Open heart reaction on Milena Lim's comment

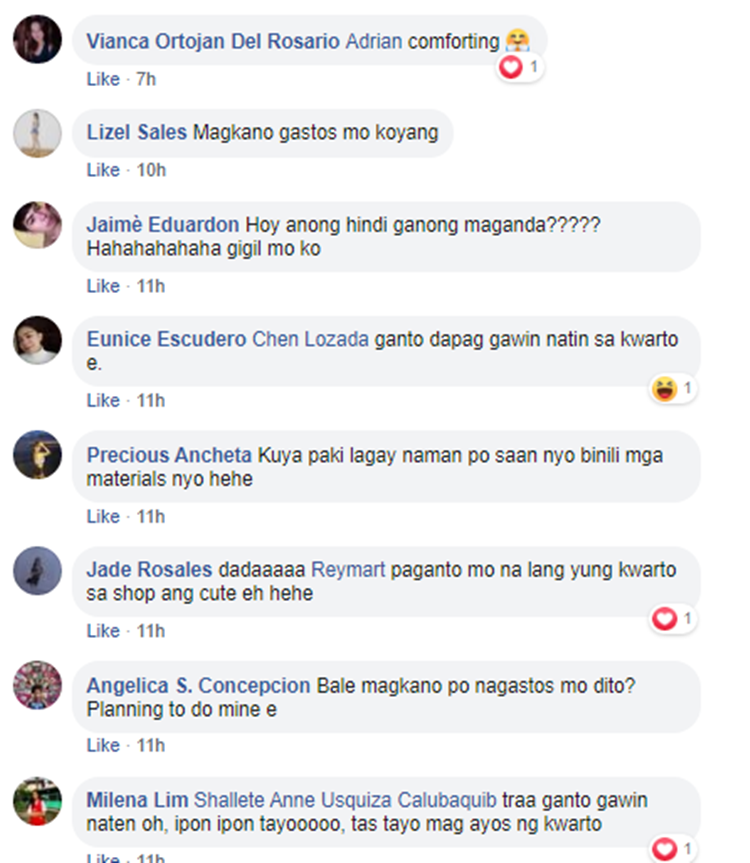672,849
